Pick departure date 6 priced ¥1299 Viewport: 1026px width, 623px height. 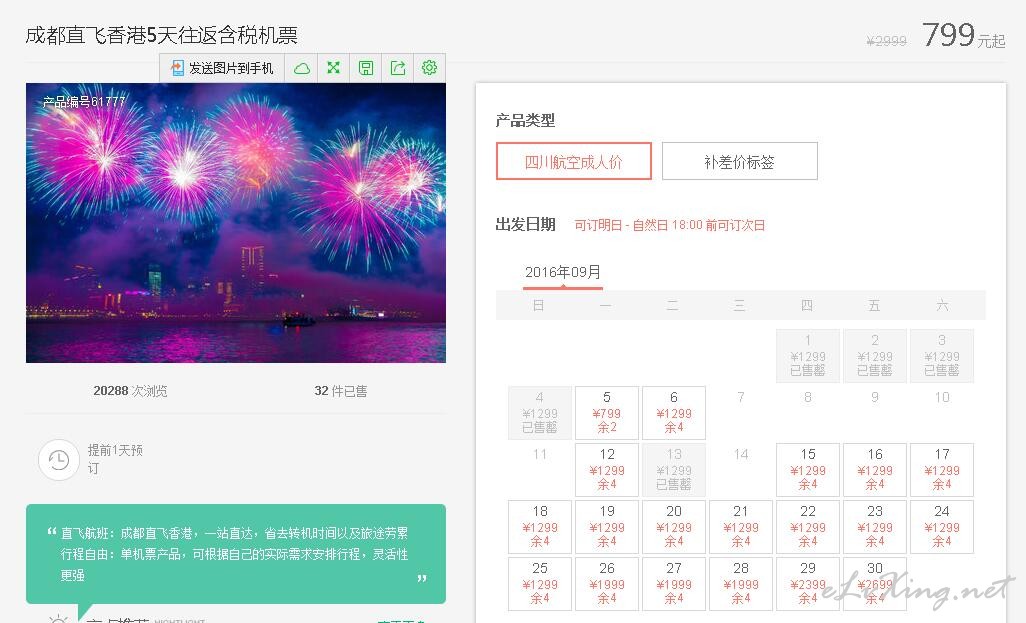(x=674, y=412)
